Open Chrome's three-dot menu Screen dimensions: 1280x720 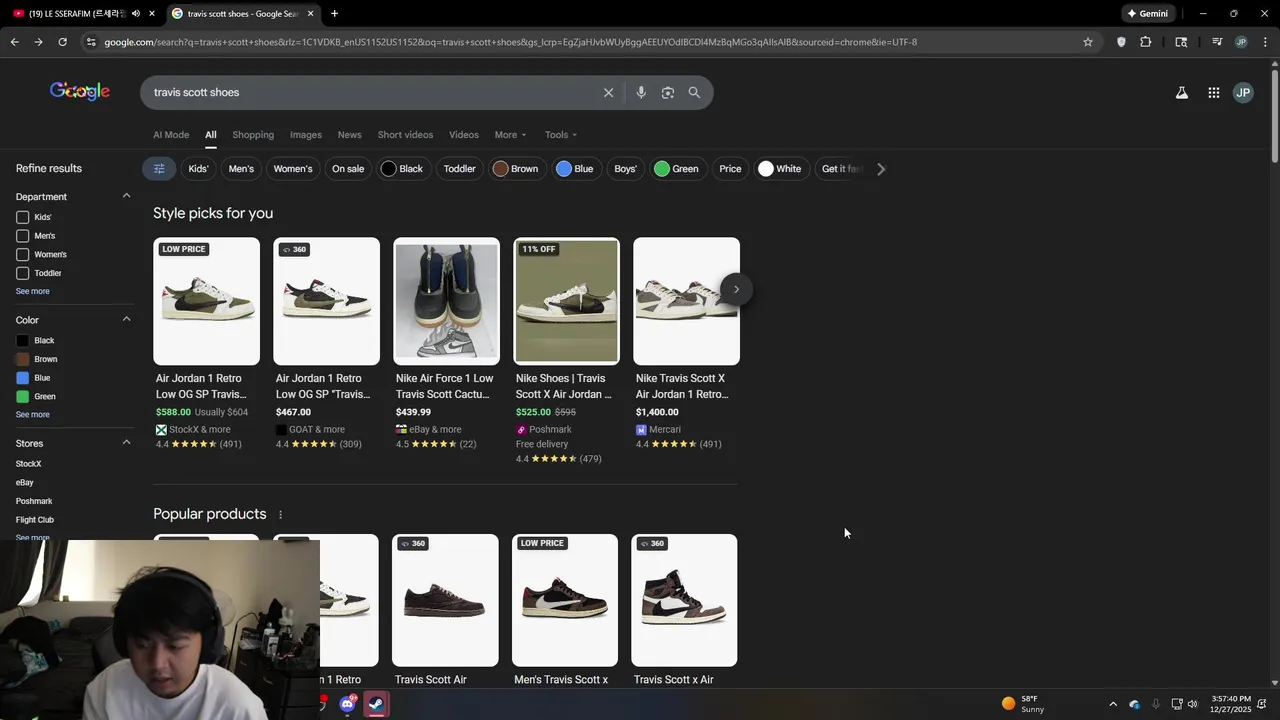(x=1265, y=42)
